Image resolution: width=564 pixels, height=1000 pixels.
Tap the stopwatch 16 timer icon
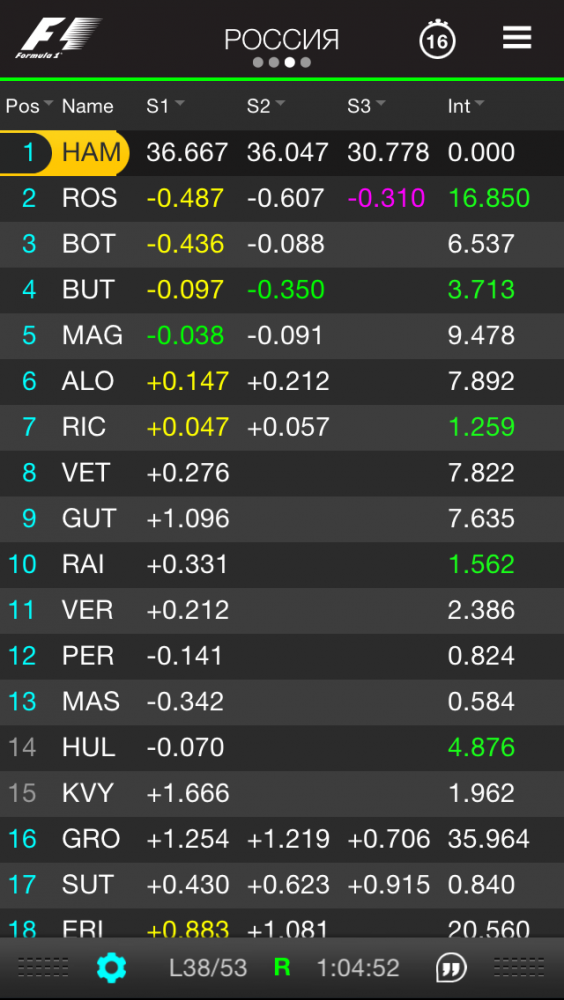437,40
